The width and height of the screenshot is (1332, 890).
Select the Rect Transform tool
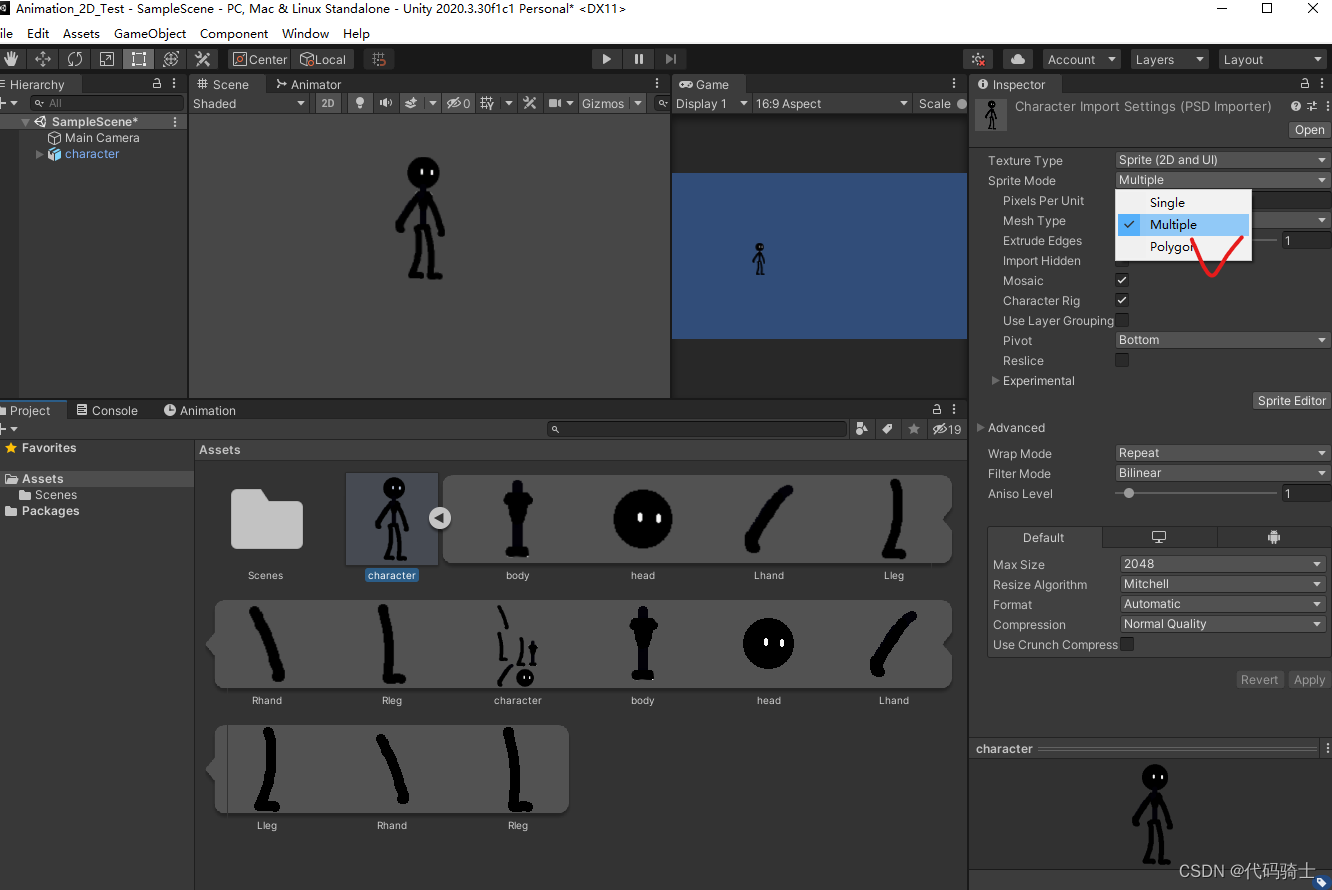point(139,59)
